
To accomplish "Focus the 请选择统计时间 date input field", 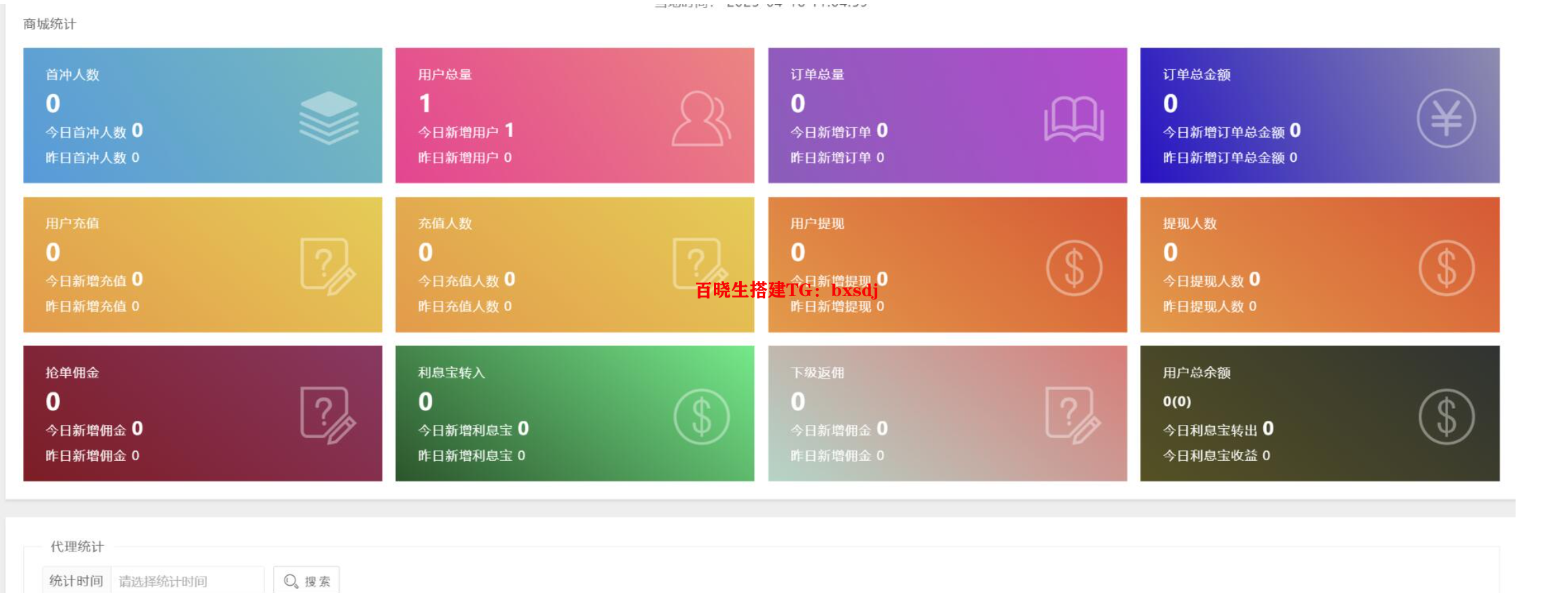I will click(187, 581).
